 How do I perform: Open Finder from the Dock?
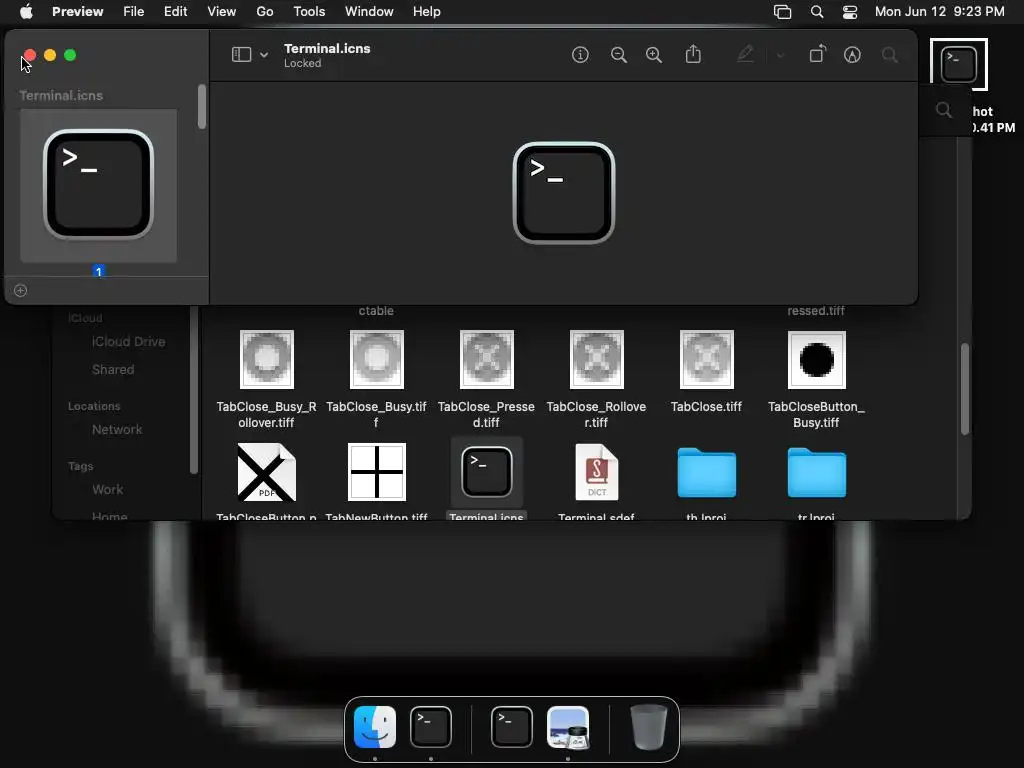pos(375,727)
